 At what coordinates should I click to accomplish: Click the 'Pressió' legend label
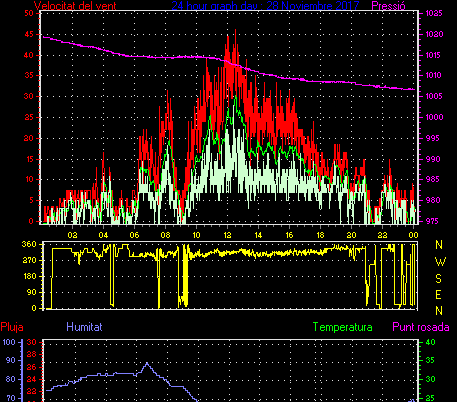[x=388, y=6]
